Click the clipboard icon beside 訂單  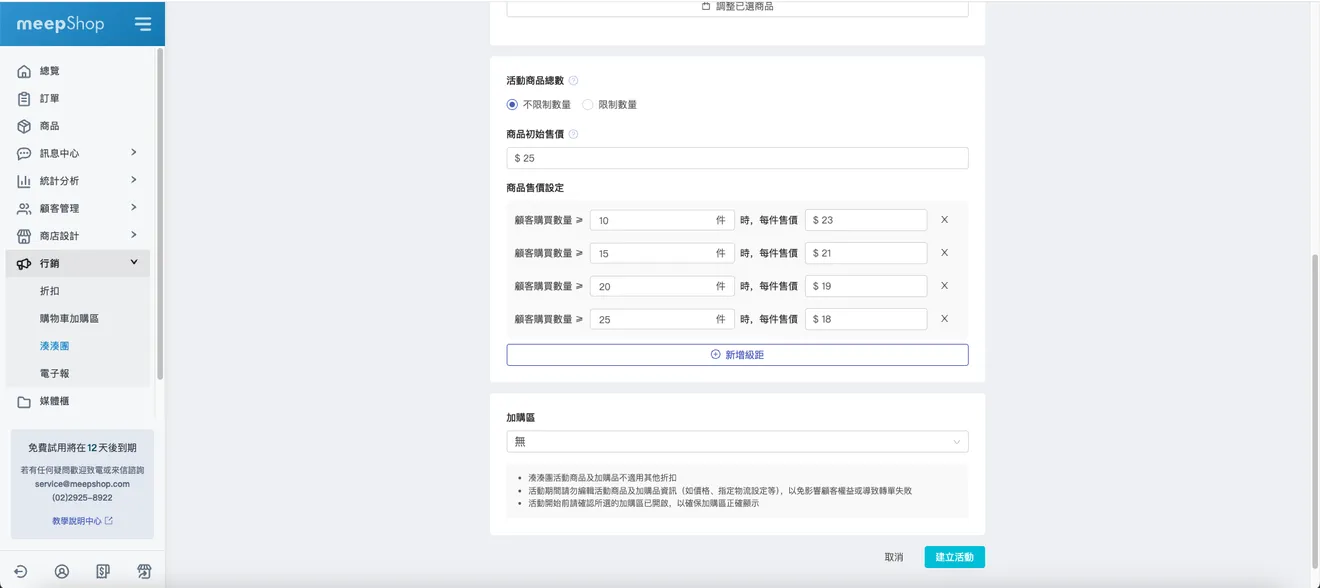24,99
